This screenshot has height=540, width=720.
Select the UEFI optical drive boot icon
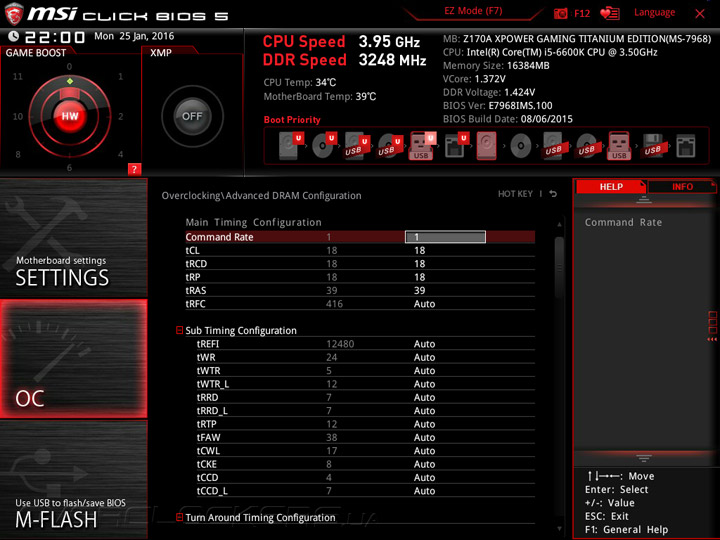click(x=324, y=146)
